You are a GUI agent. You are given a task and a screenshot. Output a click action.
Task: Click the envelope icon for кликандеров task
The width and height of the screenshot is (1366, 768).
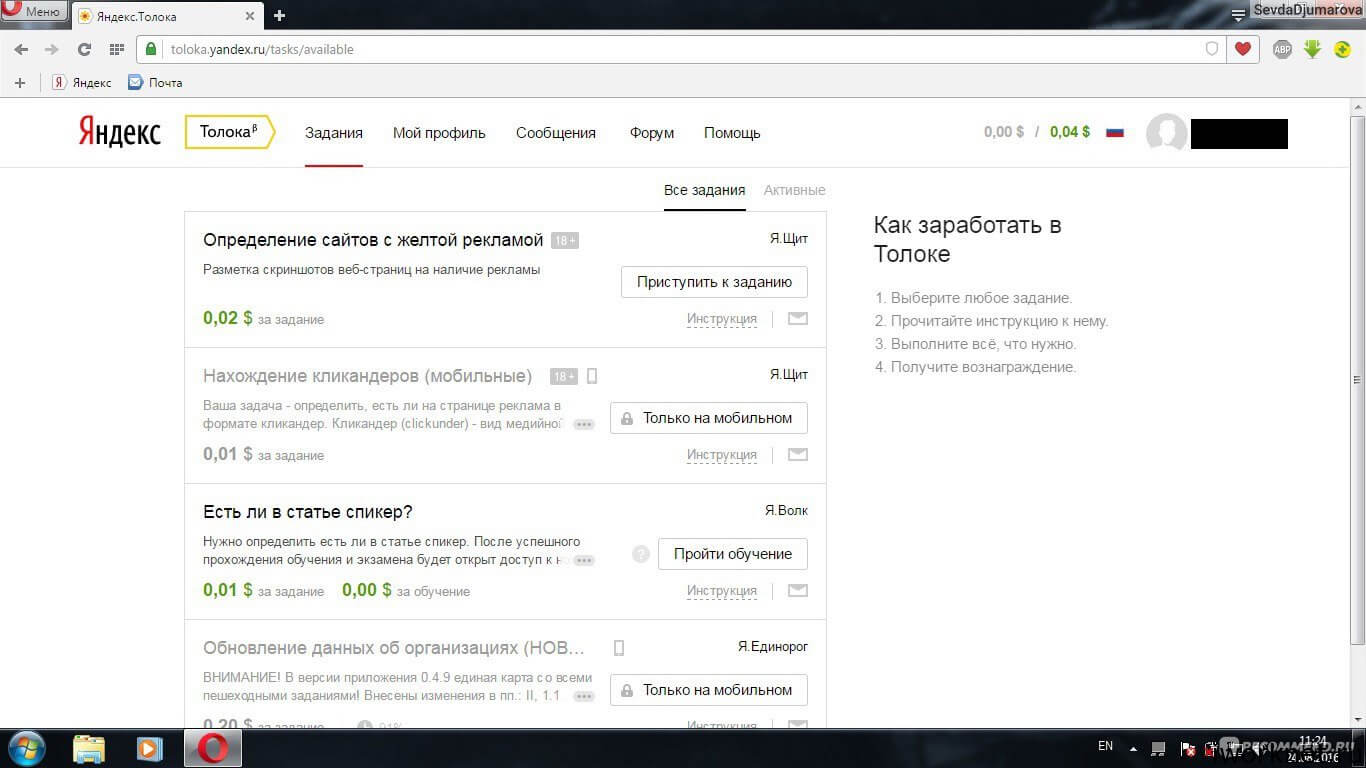pos(797,455)
